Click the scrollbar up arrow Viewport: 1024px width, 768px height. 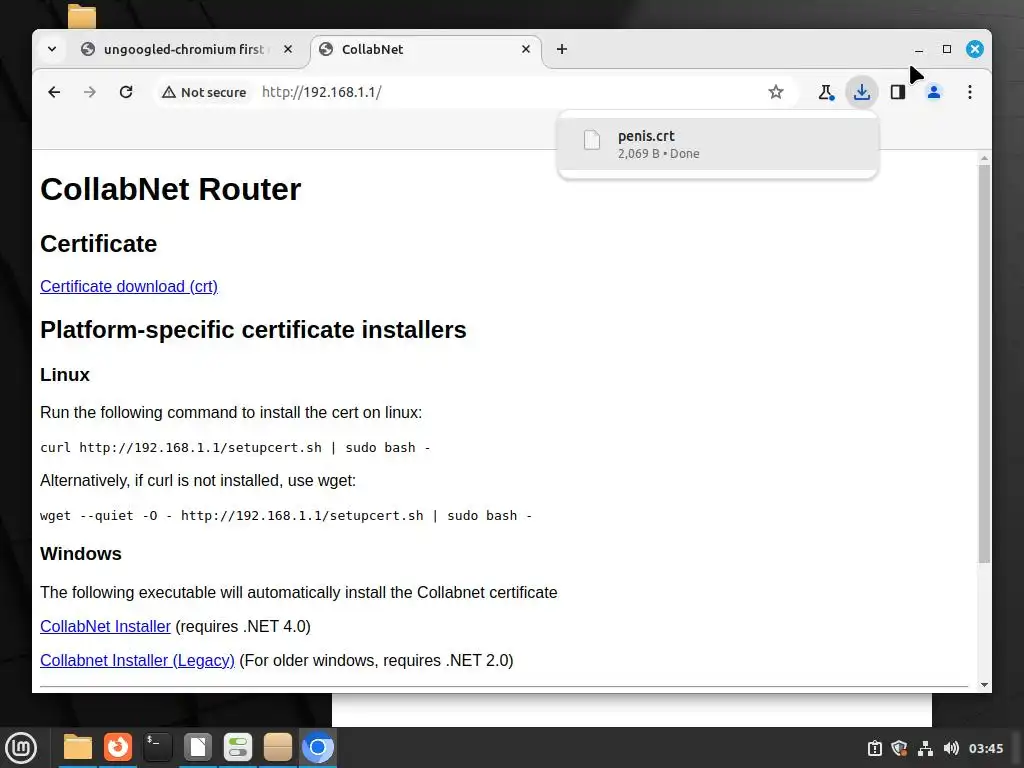click(984, 158)
